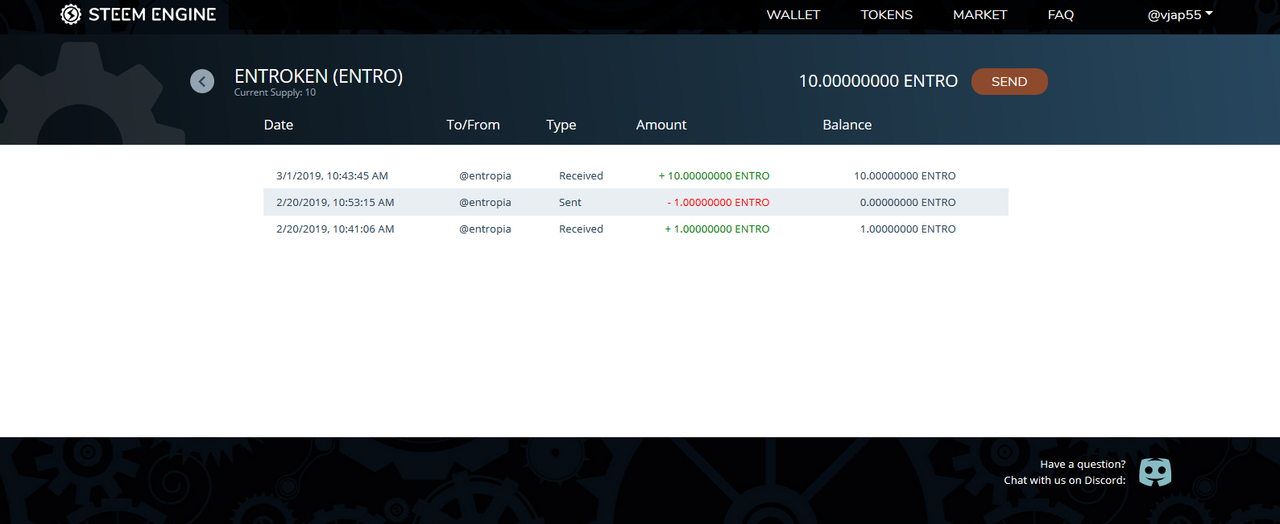Open the @vjap55 account dropdown

pyautogui.click(x=1180, y=15)
